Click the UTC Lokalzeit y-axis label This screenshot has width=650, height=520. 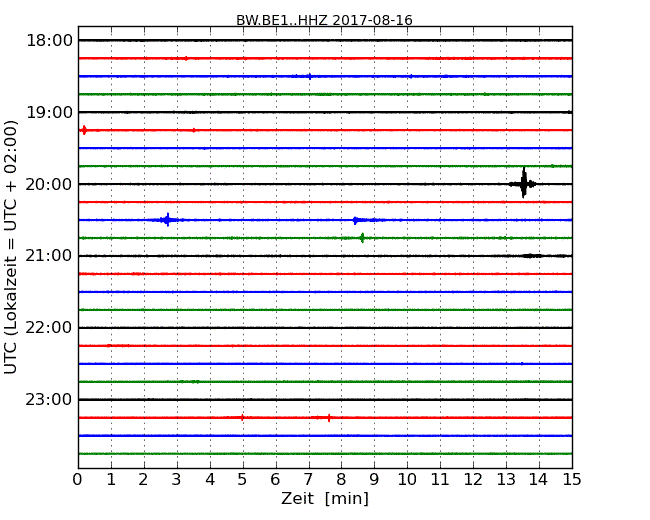11,247
